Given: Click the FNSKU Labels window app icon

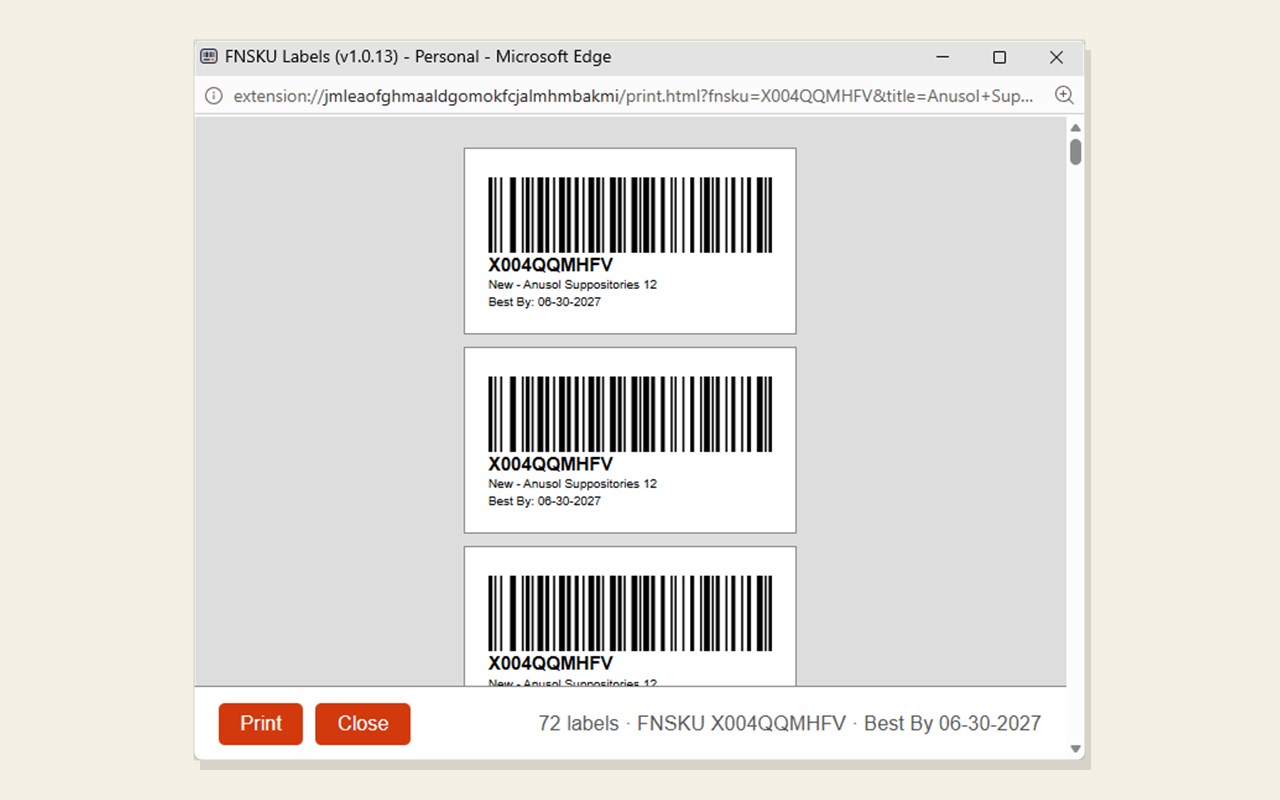Looking at the screenshot, I should 209,57.
